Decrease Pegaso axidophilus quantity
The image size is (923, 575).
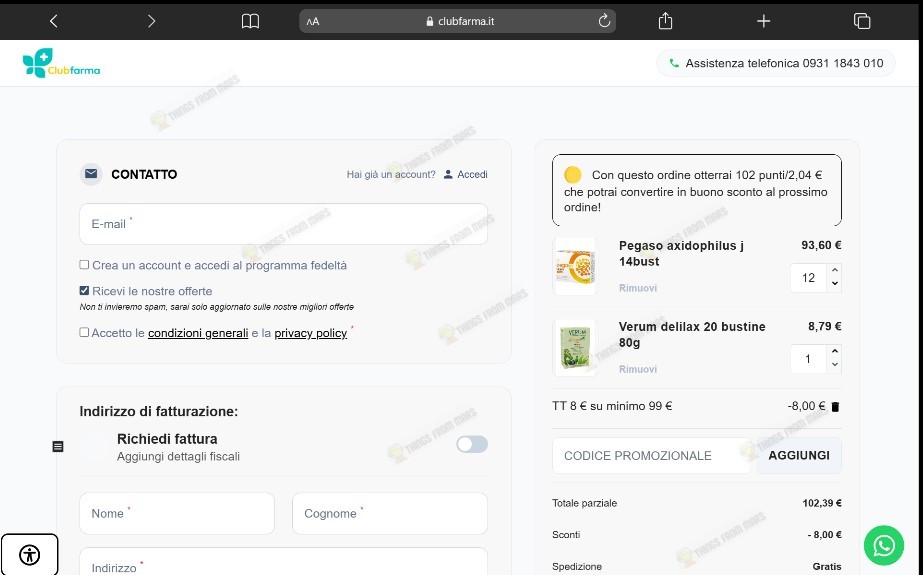(835, 284)
